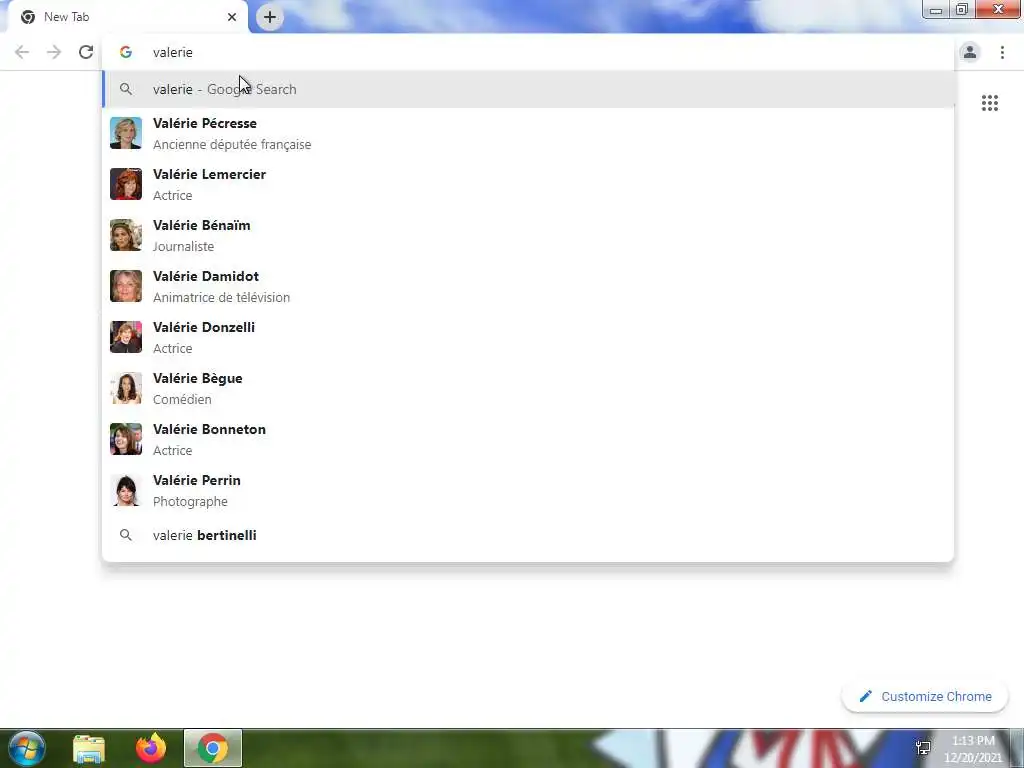Open the Windows Start menu
The height and width of the screenshot is (768, 1024).
(26, 748)
